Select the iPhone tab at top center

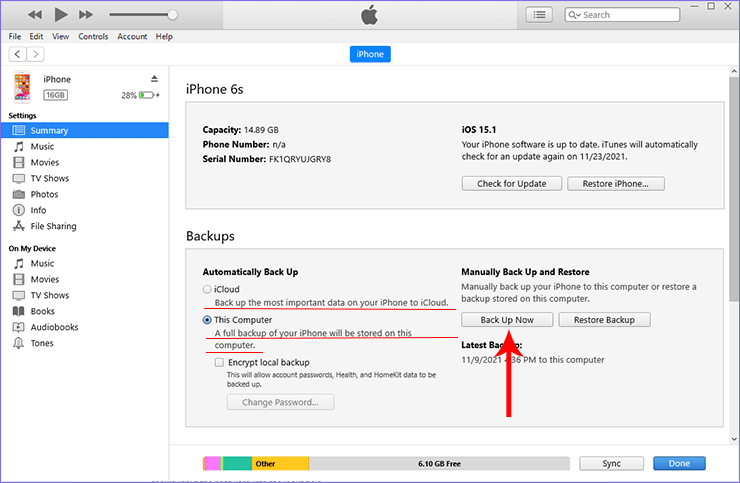click(370, 54)
